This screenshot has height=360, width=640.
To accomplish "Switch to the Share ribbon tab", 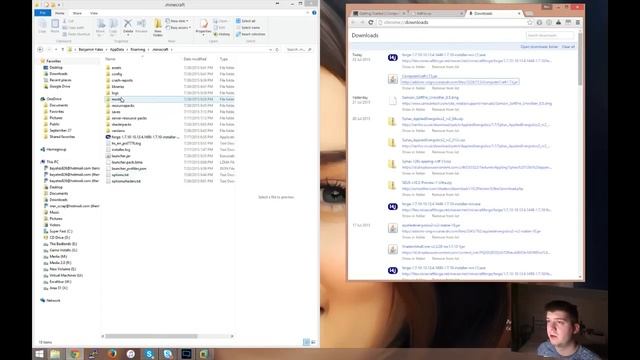I will (77, 13).
